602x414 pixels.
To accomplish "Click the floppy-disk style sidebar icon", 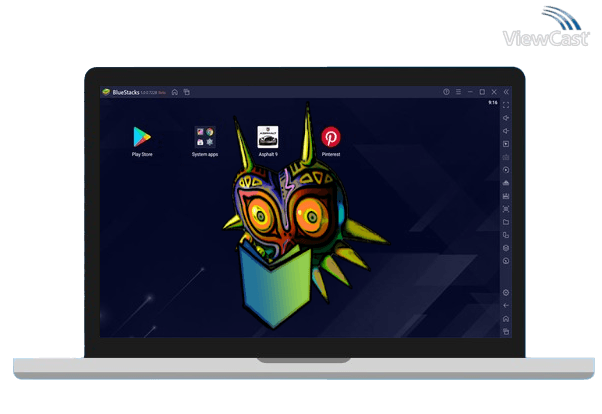I will point(506,196).
